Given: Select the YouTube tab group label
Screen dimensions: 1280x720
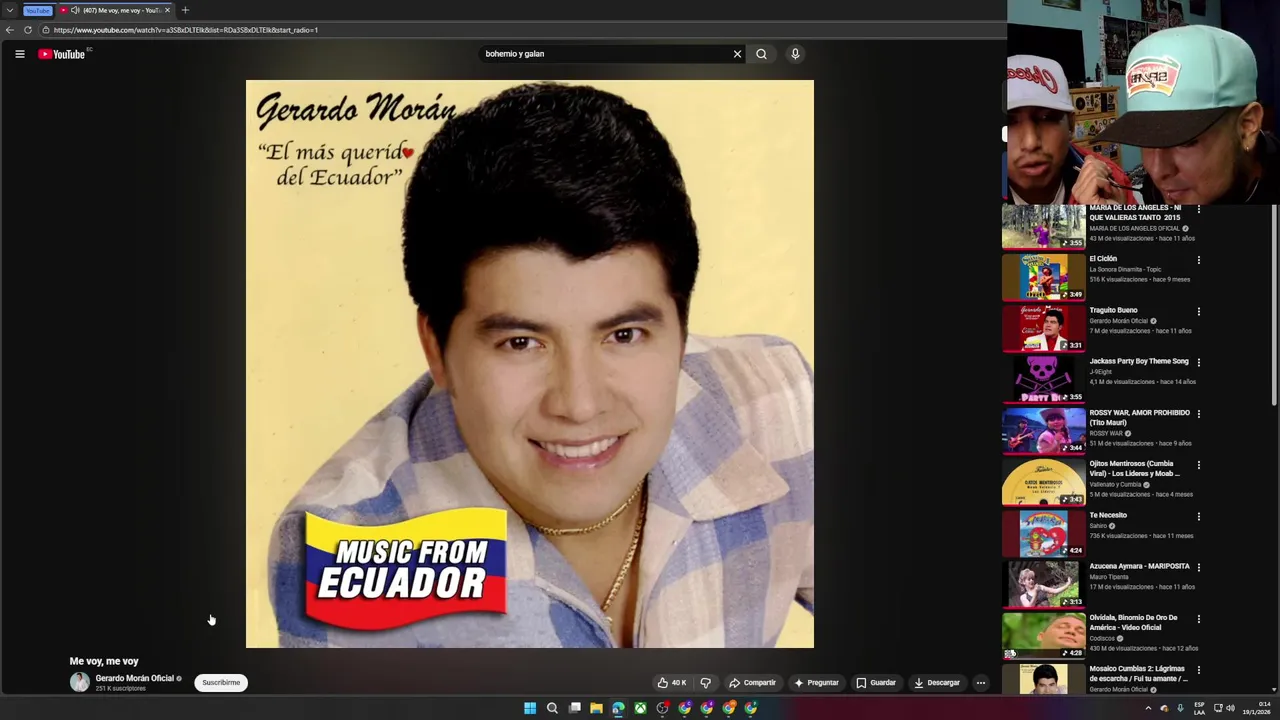Looking at the screenshot, I should coord(37,10).
